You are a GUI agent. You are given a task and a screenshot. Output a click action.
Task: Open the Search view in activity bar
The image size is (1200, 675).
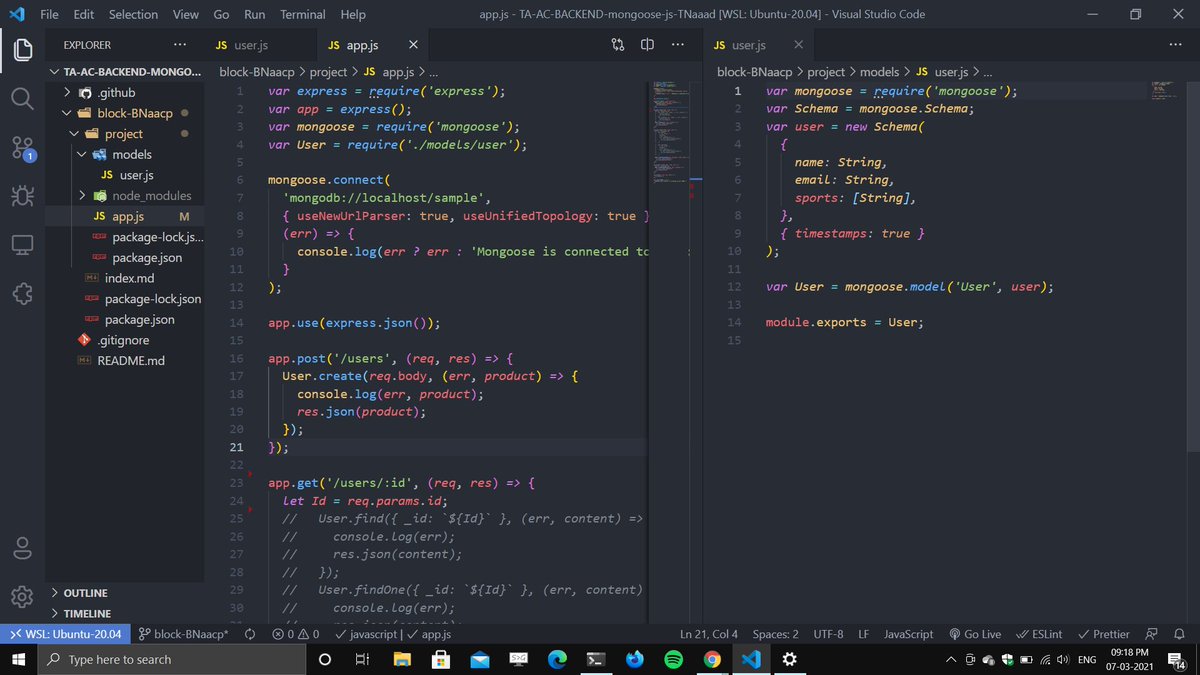(x=22, y=98)
